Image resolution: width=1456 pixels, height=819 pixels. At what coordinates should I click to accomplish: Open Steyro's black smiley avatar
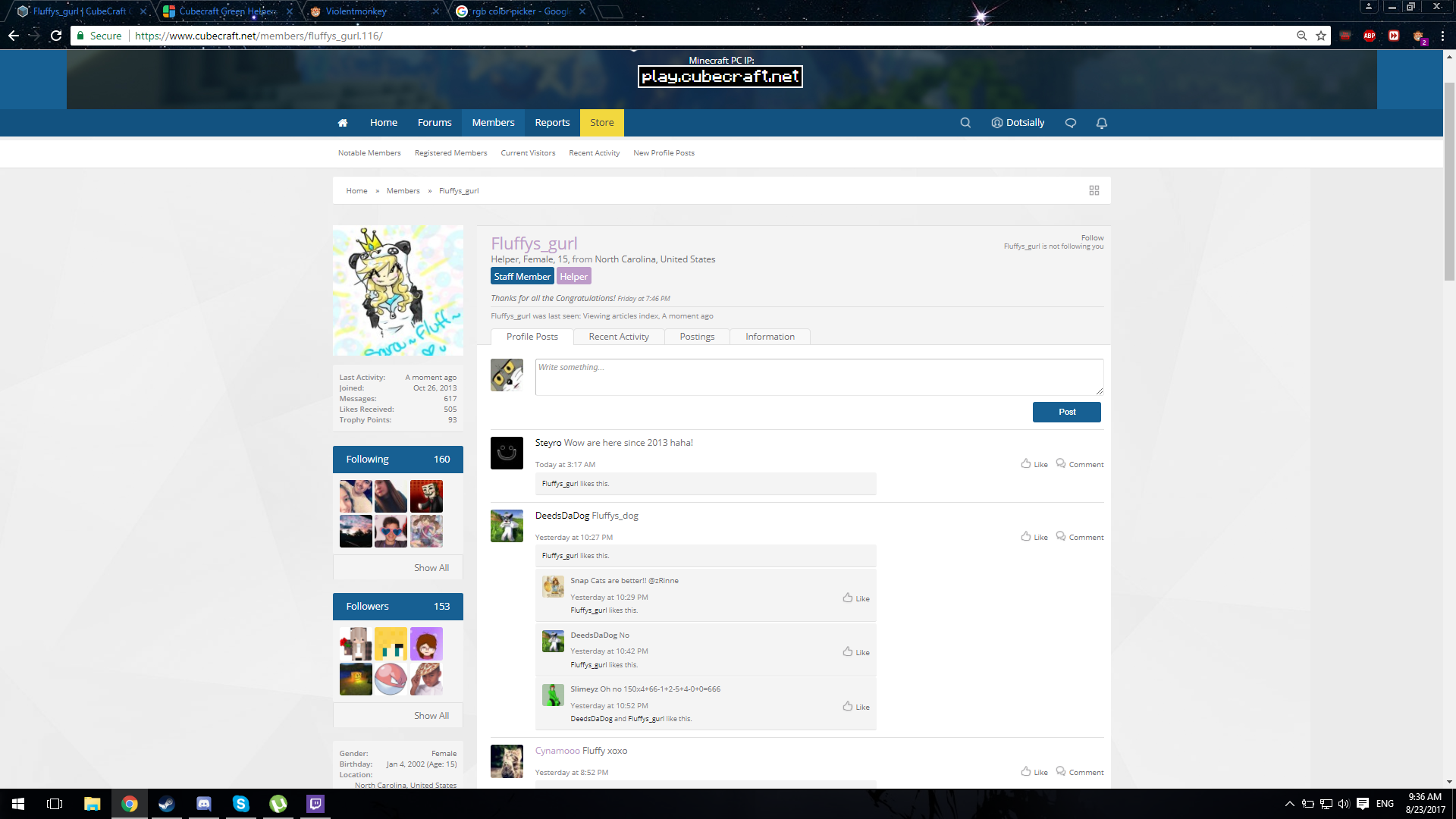(x=507, y=453)
